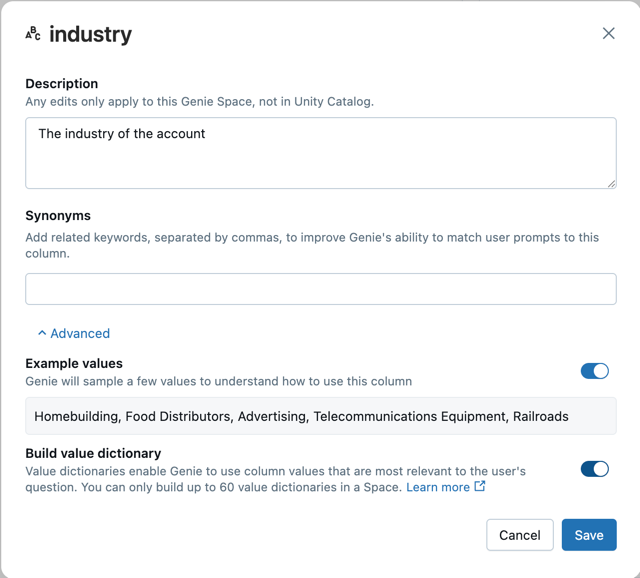This screenshot has width=640, height=578.
Task: Collapse the Advanced section
Action: (80, 334)
